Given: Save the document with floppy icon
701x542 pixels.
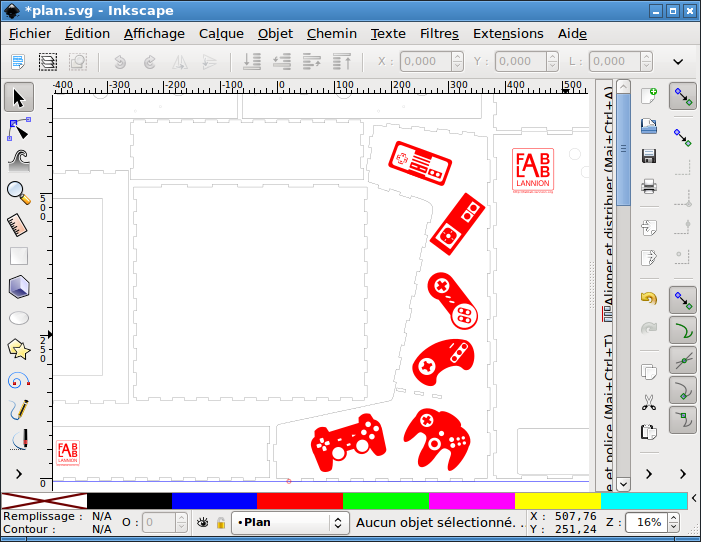Looking at the screenshot, I should click(649, 156).
